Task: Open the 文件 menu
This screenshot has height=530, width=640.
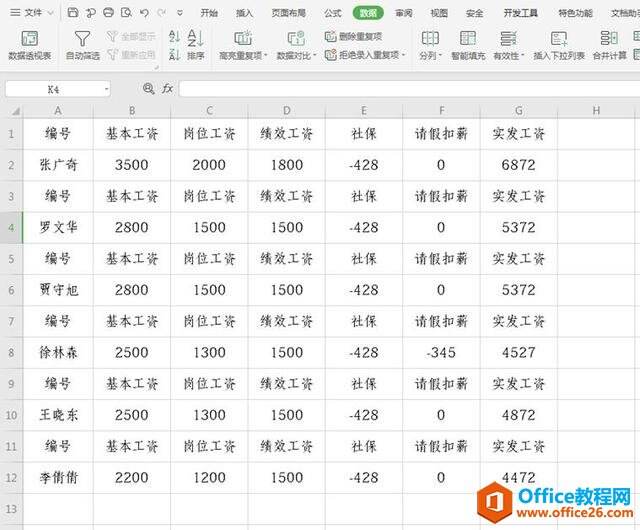Action: click(x=32, y=13)
